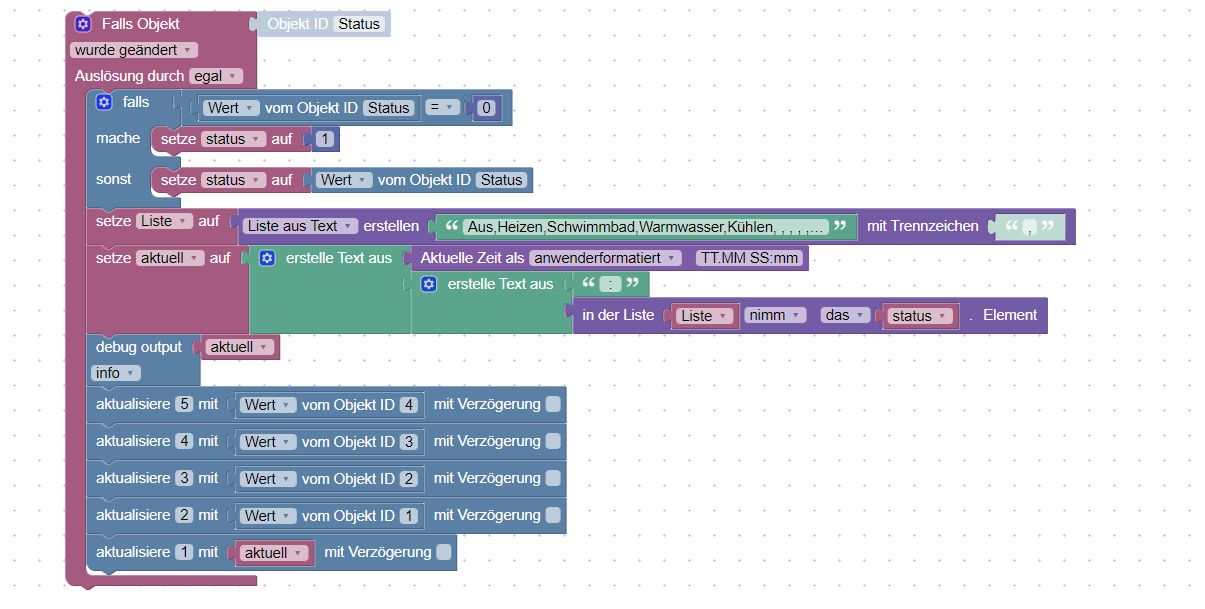The width and height of the screenshot is (1205, 609).
Task: Click the number 0 value field
Action: tap(486, 108)
